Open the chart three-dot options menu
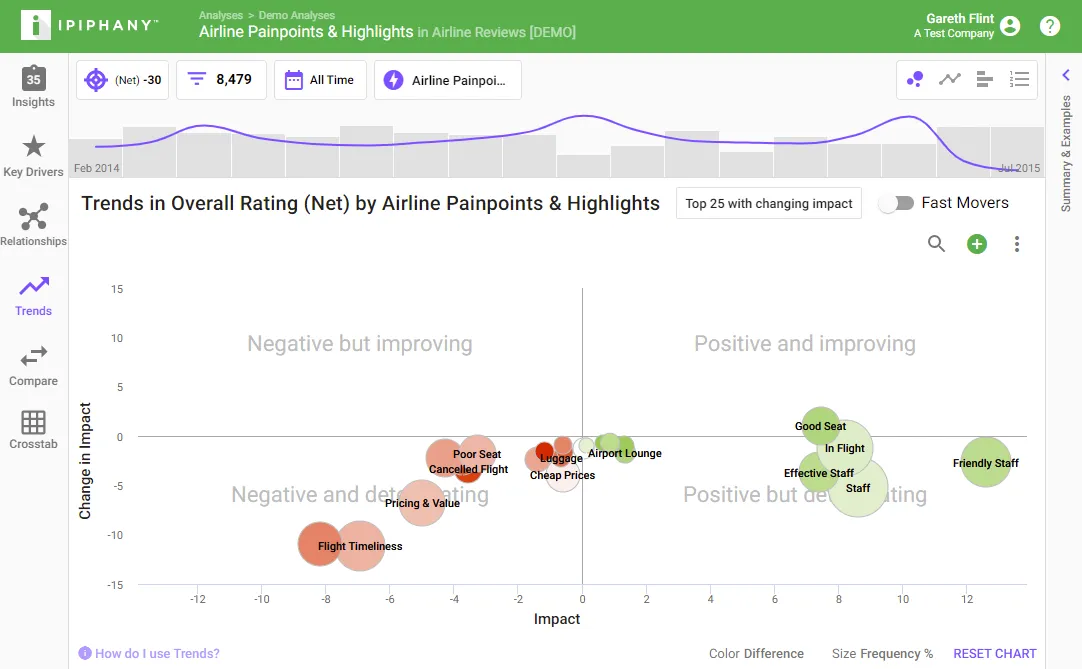 (x=1016, y=244)
